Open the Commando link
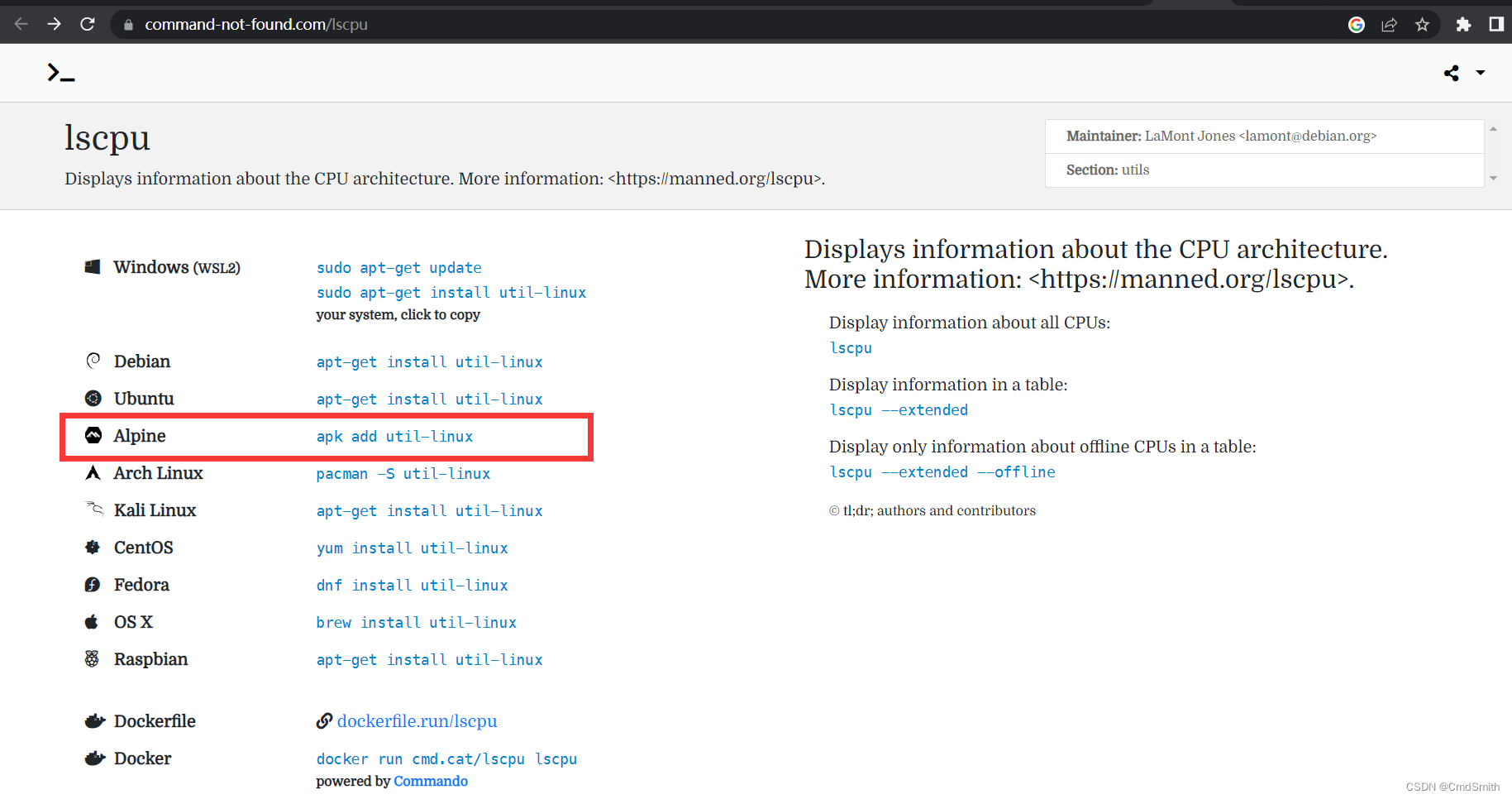Screen dimensions: 1512x799 tap(431, 782)
